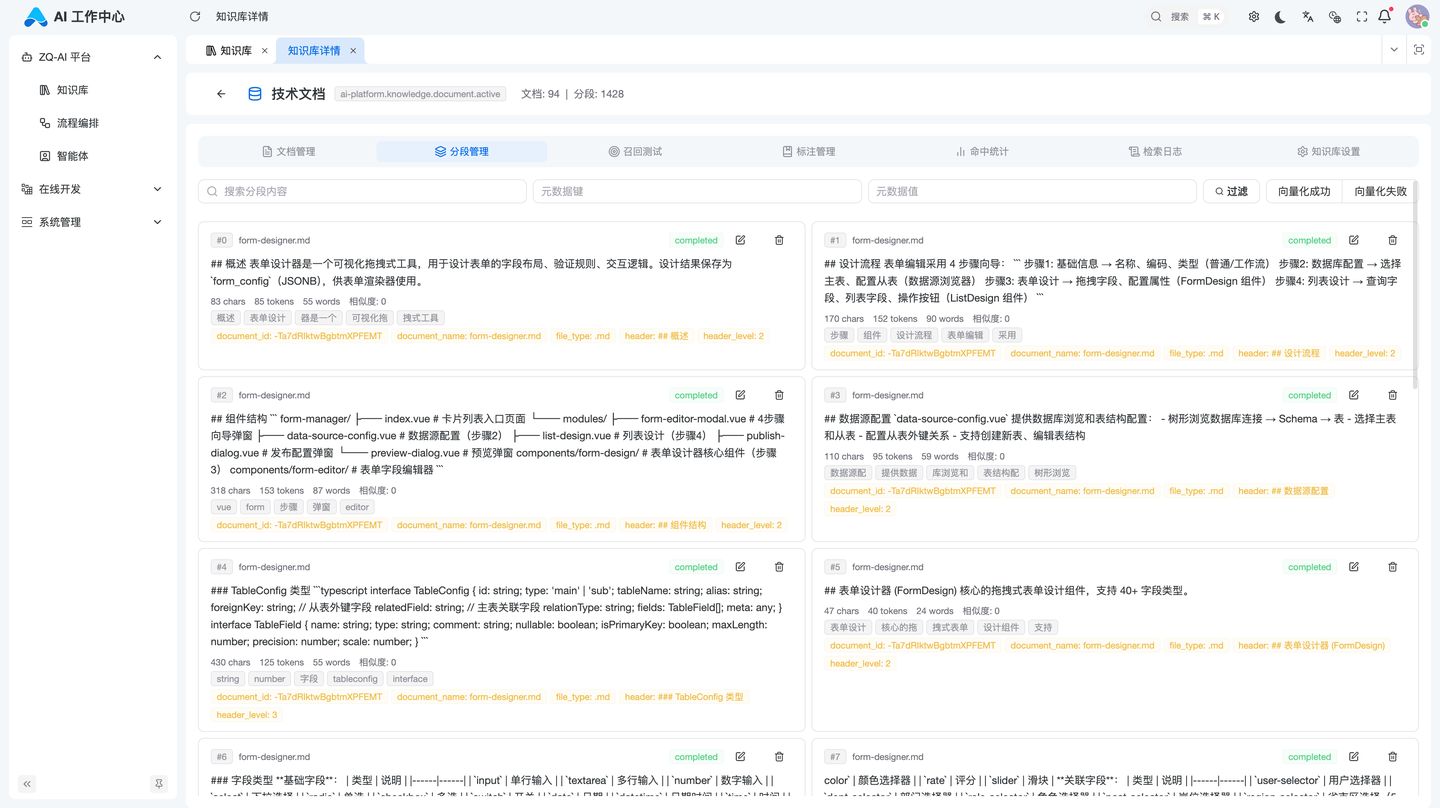Image resolution: width=1440 pixels, height=808 pixels.
Task: Edit segment #6
Action: pyautogui.click(x=741, y=757)
